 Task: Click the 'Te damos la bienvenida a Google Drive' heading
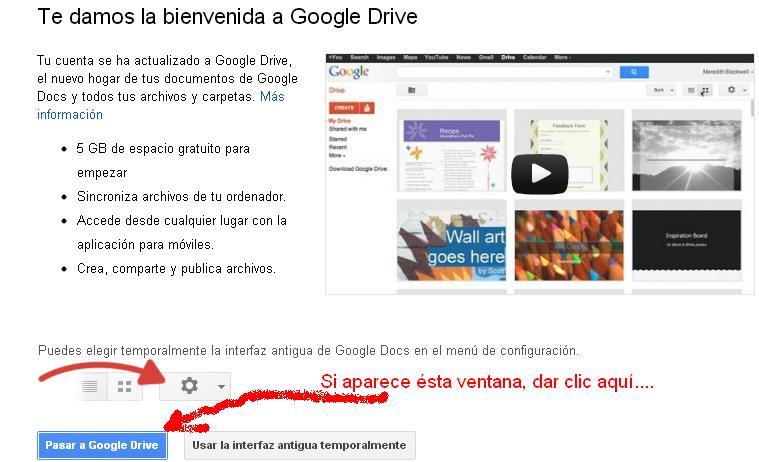(x=228, y=17)
